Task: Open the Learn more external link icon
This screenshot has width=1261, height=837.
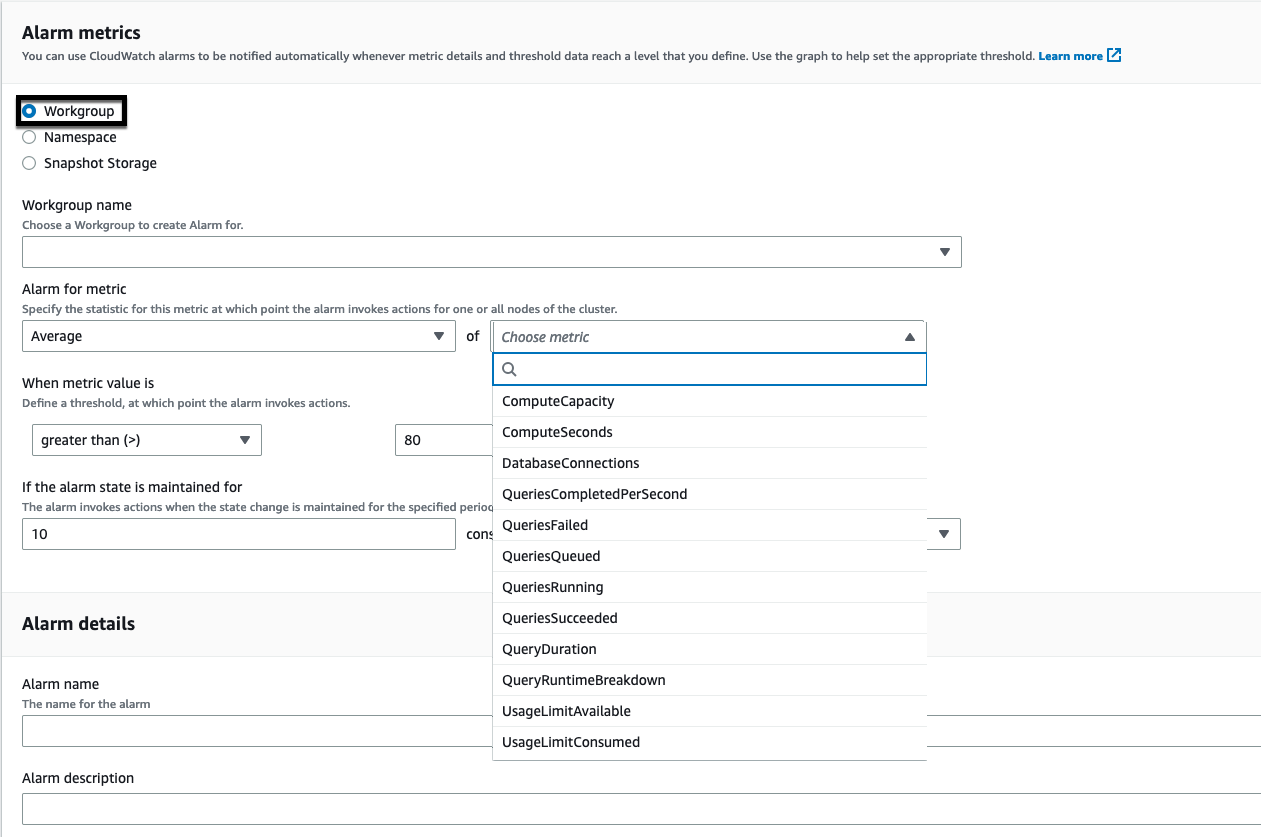Action: (x=1113, y=55)
